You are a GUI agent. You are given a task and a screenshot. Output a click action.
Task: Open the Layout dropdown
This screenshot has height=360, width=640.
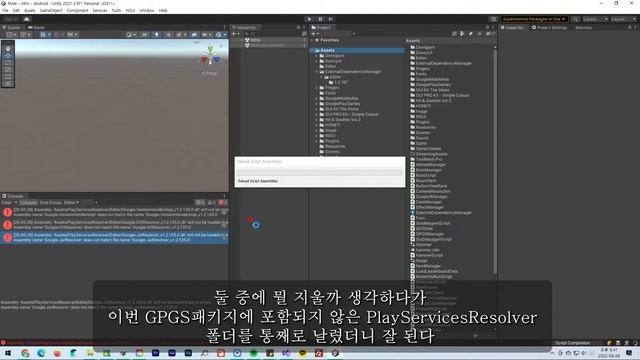[624, 19]
